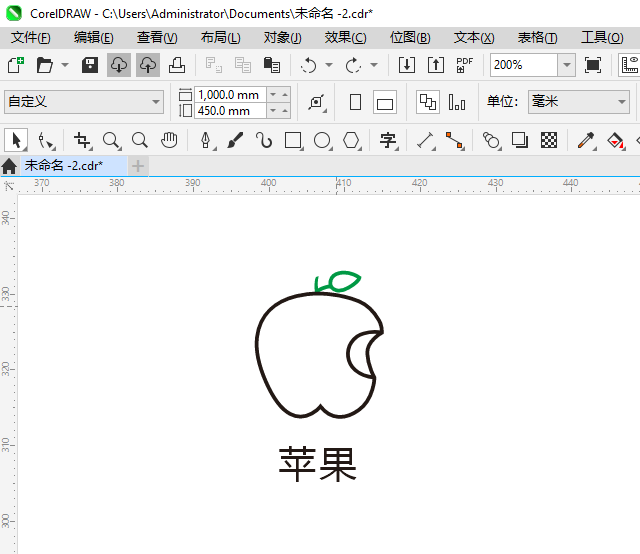The height and width of the screenshot is (554, 640).
Task: Click the second magnifier zoom icon
Action: tap(140, 140)
